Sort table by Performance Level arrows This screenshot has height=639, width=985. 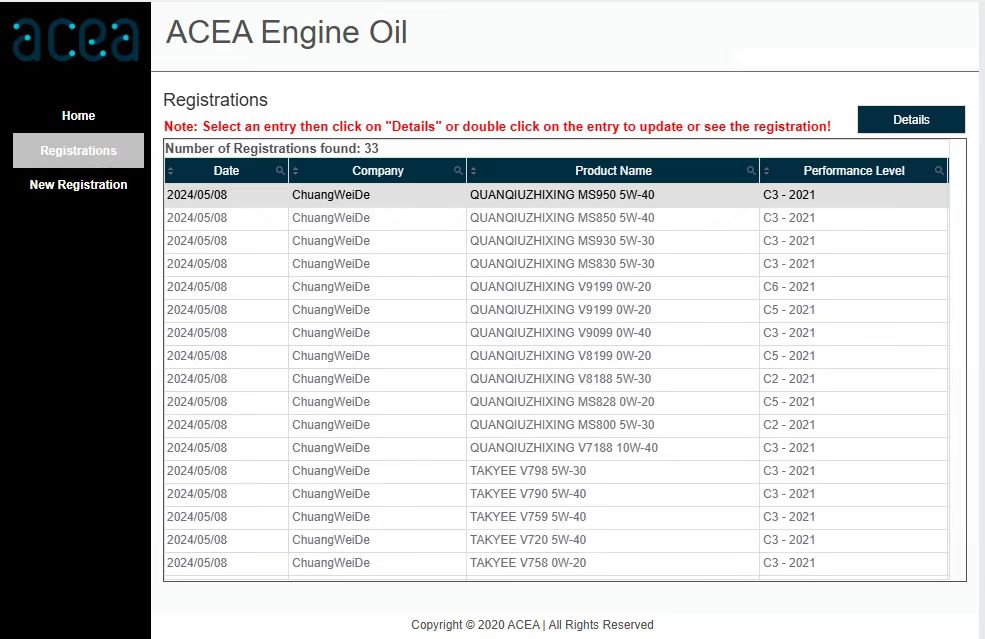point(766,171)
